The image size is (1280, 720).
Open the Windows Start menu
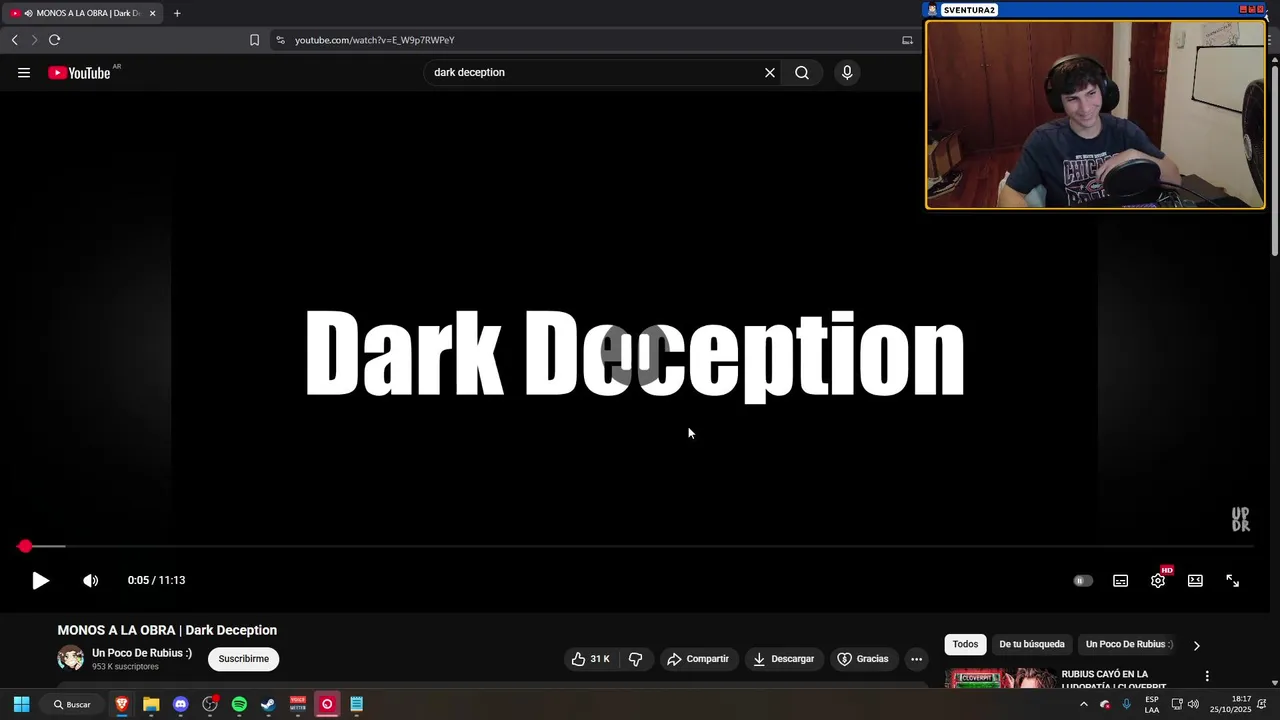[x=21, y=704]
